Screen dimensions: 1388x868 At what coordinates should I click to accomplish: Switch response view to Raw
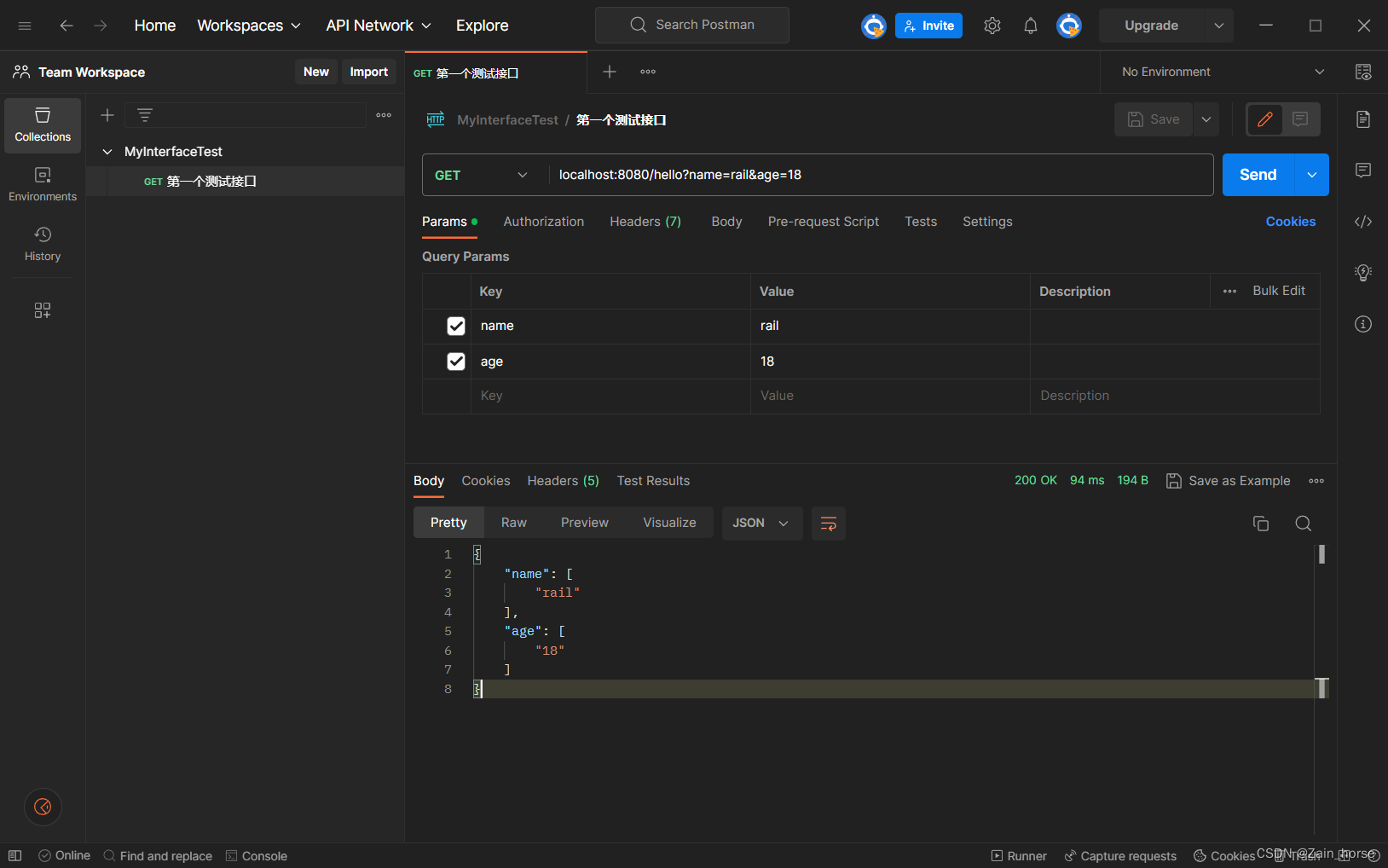[514, 524]
